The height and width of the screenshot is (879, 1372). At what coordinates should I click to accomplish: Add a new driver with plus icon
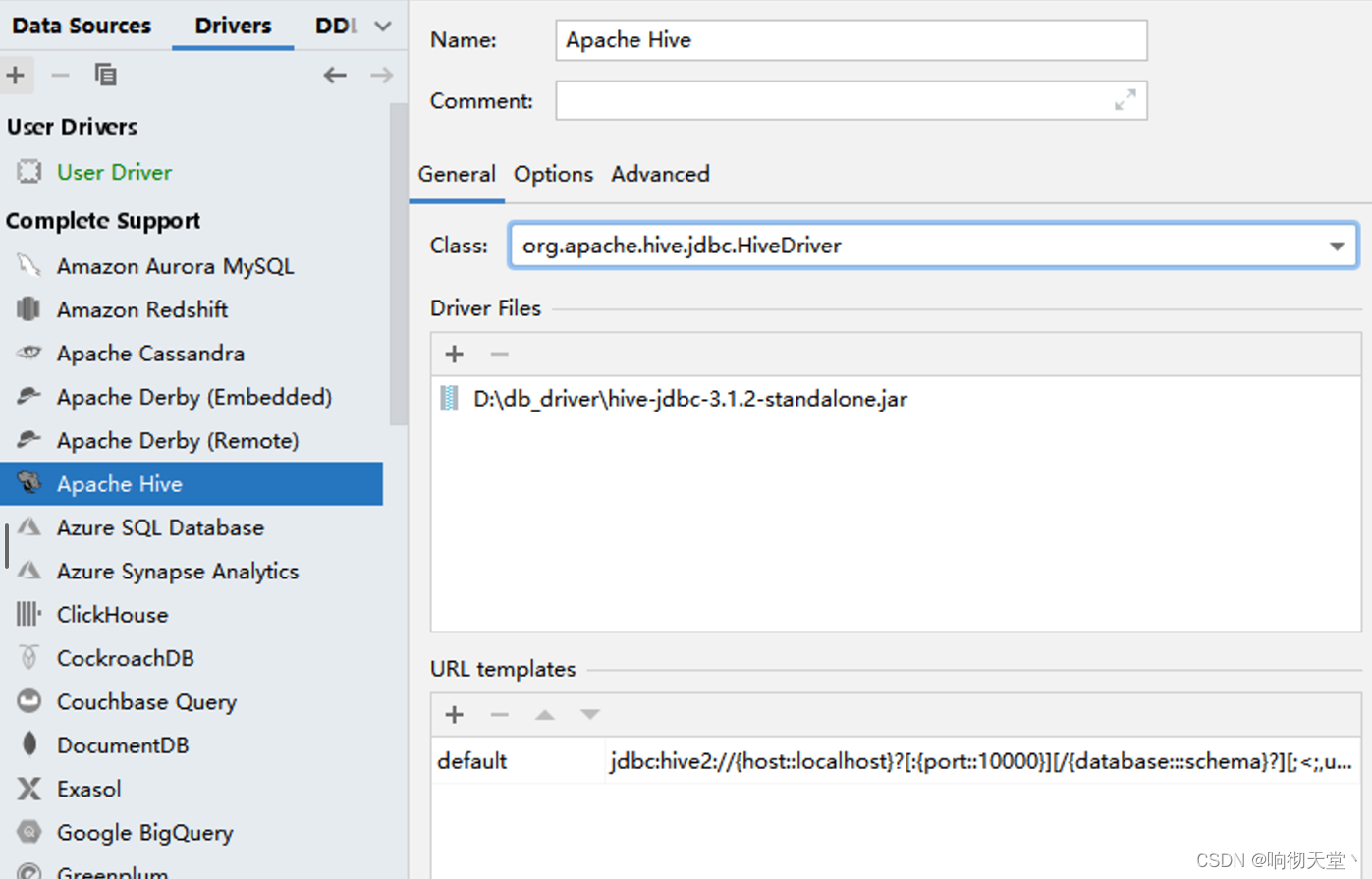tap(16, 75)
